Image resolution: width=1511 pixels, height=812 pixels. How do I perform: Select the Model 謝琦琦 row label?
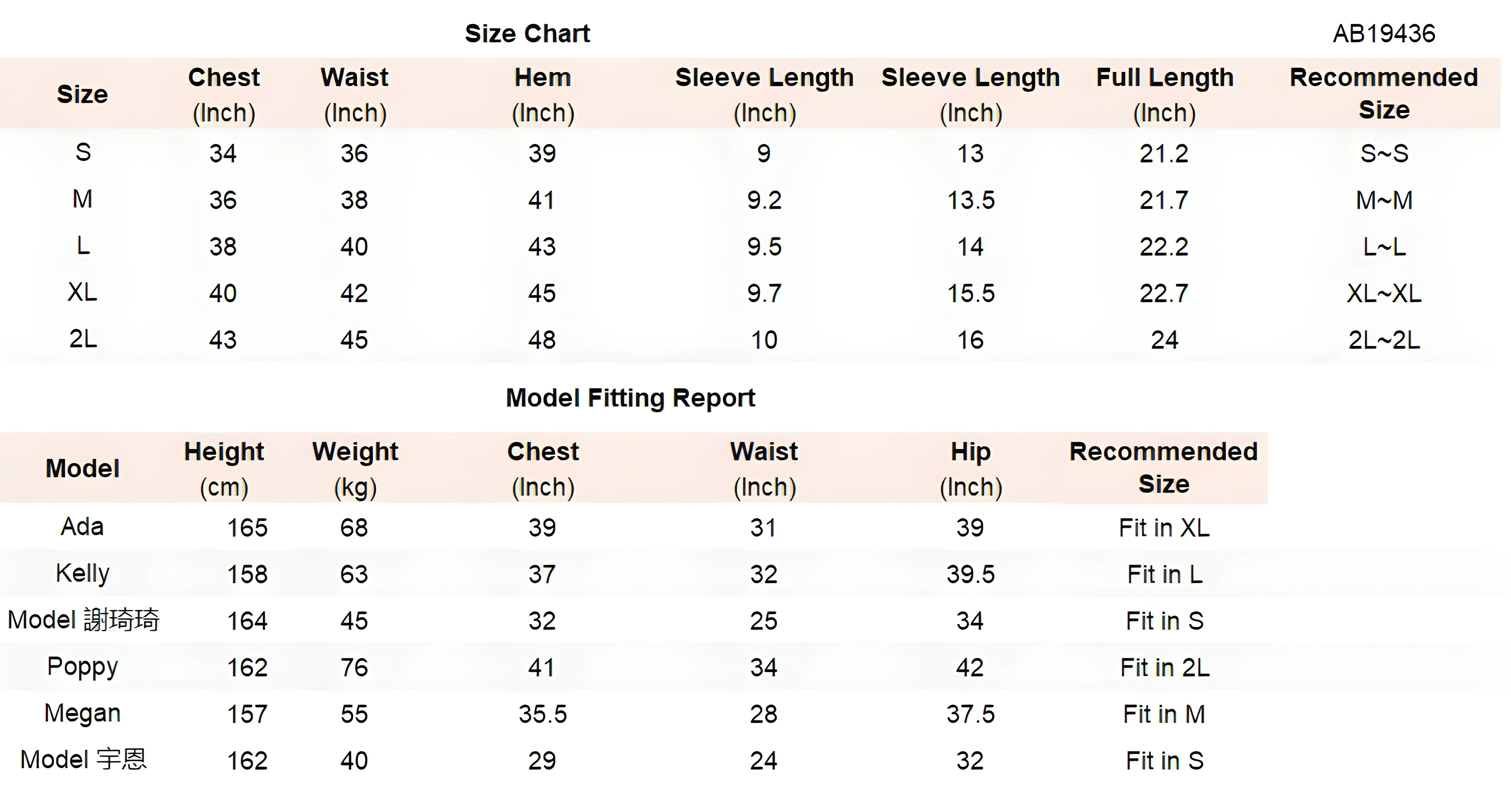(83, 620)
